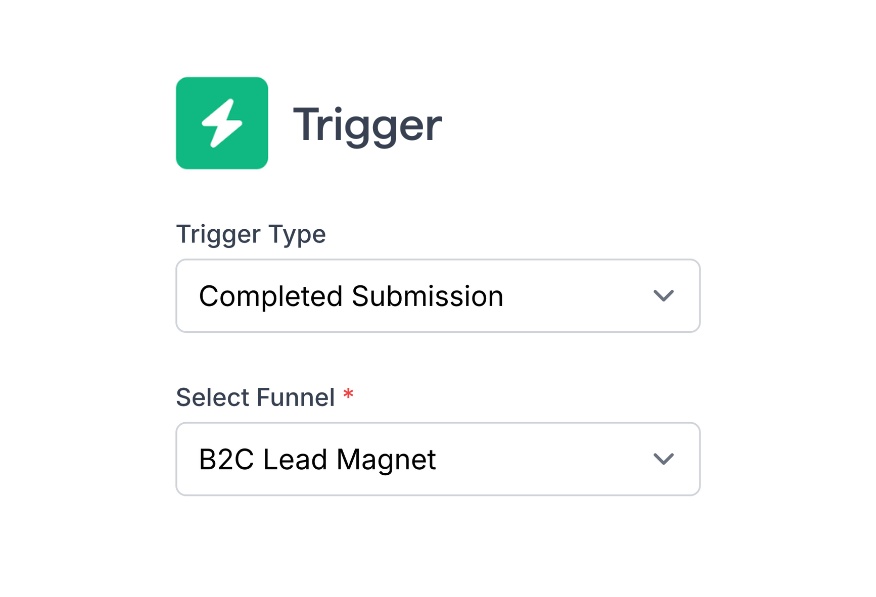
Task: Click the Select Funnel label
Action: pos(256,396)
